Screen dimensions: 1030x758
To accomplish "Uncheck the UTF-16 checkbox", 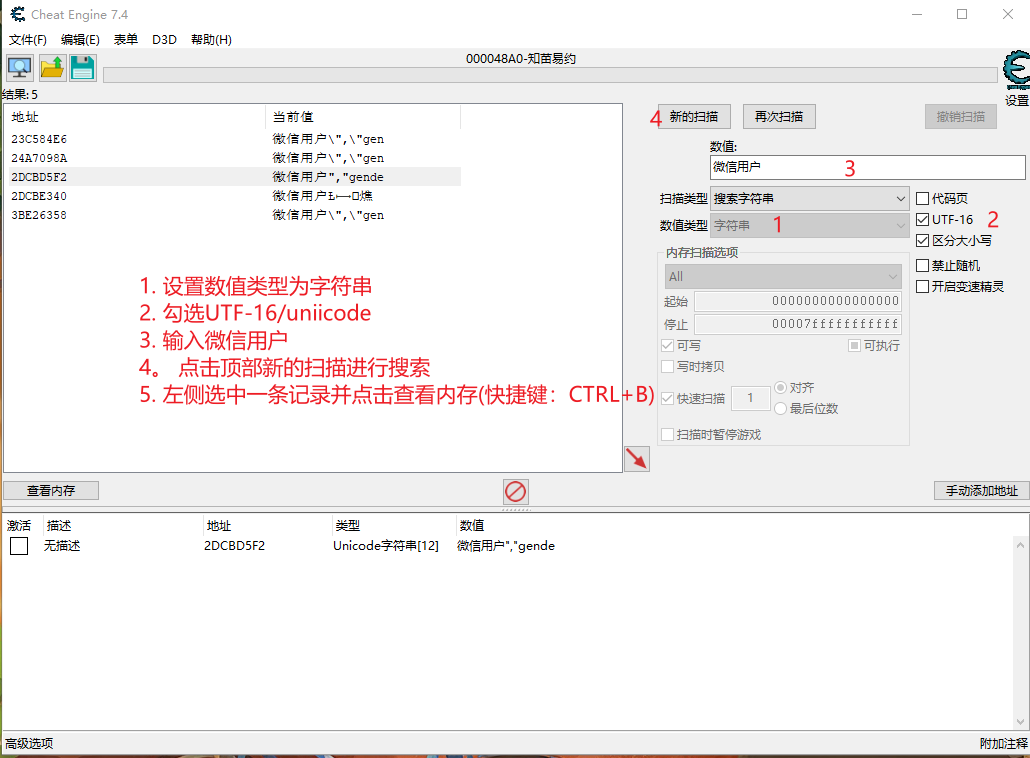I will click(x=922, y=219).
